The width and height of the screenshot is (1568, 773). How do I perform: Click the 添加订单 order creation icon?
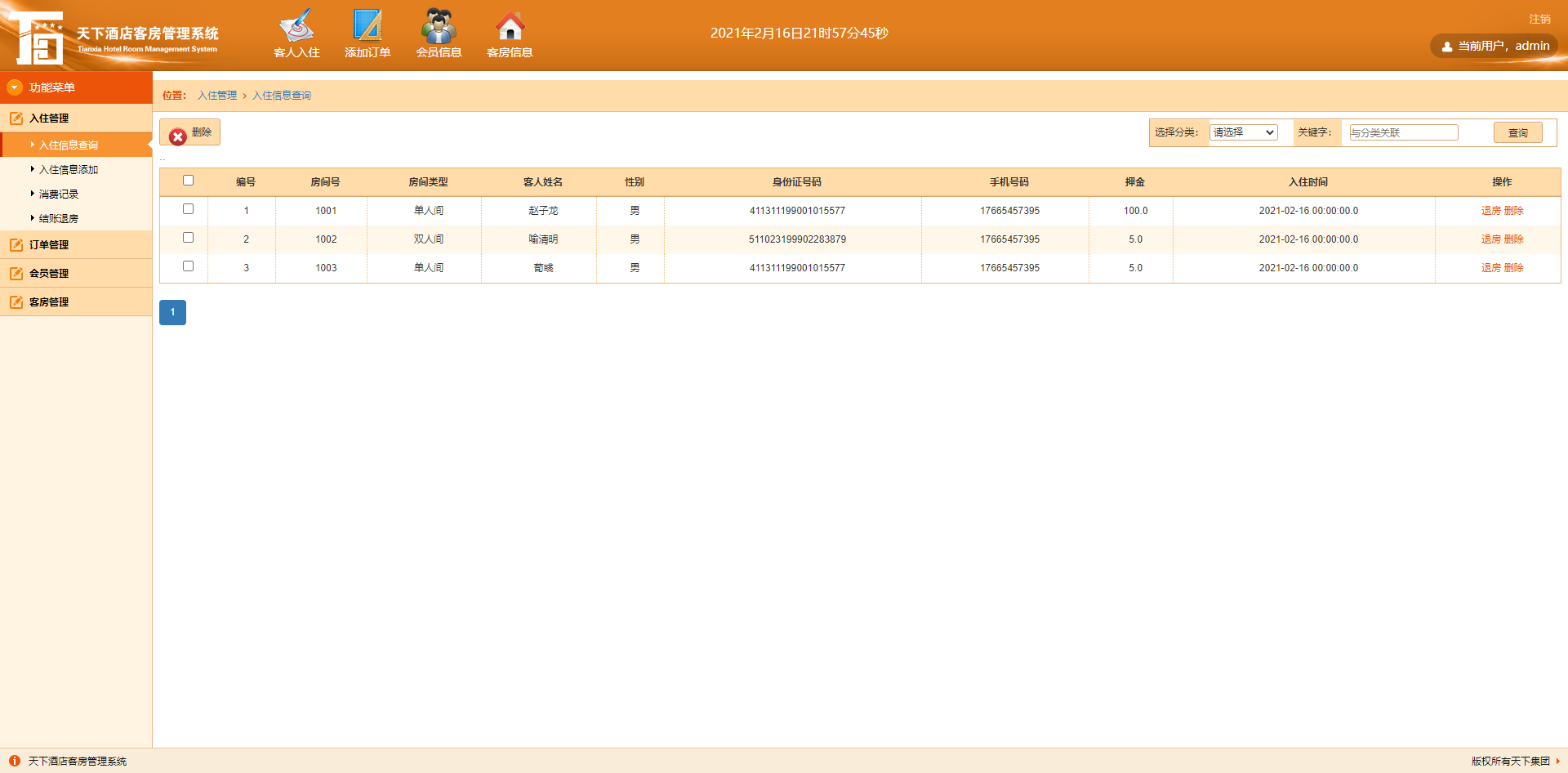[x=367, y=33]
